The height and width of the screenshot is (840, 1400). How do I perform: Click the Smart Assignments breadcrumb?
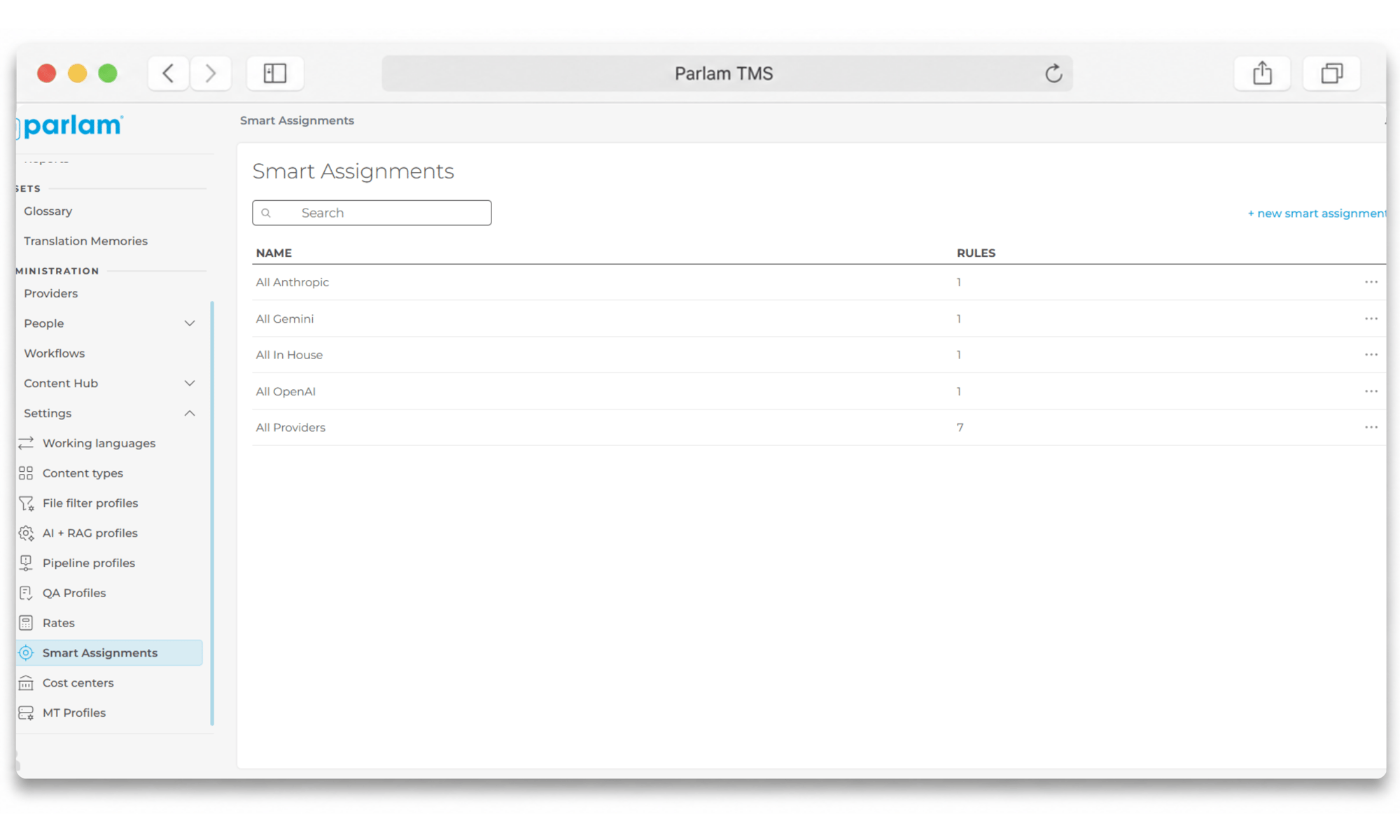point(297,120)
